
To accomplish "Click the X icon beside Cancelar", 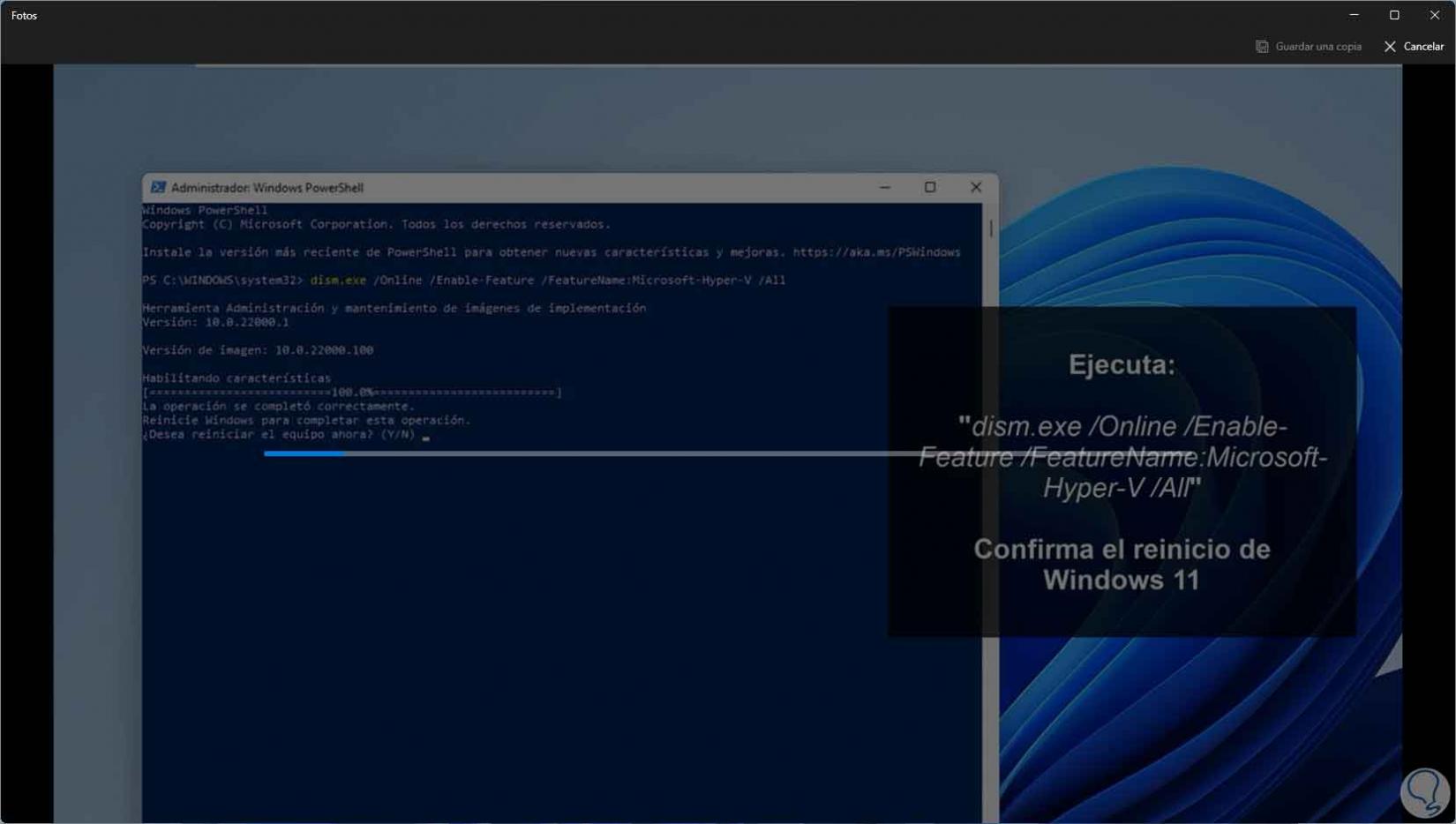I will click(x=1390, y=46).
